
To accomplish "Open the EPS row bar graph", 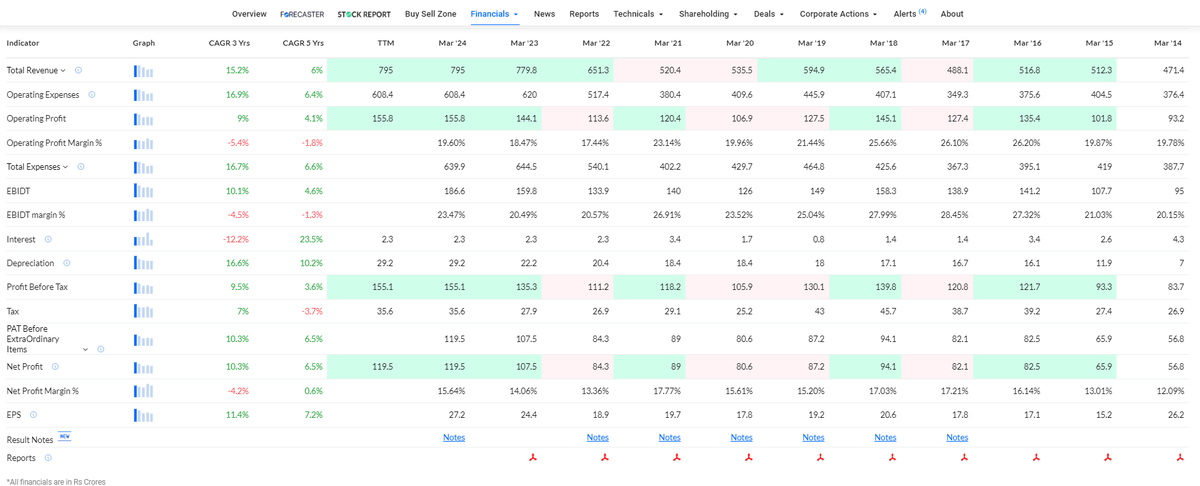I will pos(143,415).
